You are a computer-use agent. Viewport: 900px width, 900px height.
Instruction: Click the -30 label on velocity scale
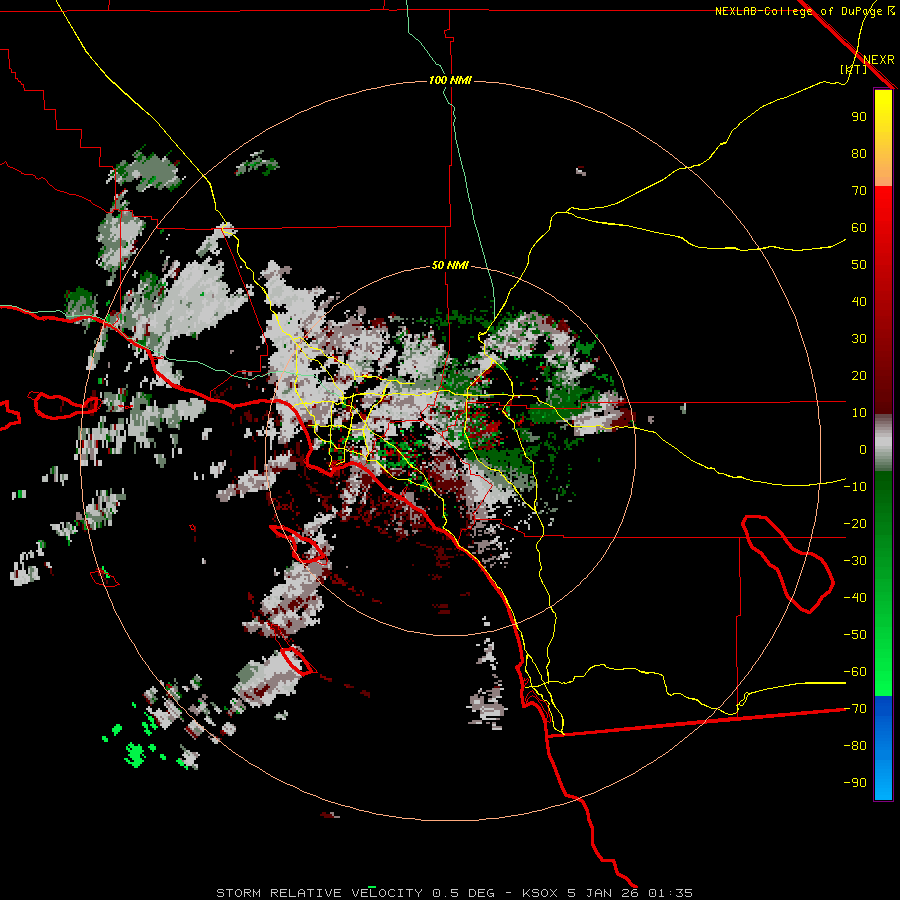point(855,561)
